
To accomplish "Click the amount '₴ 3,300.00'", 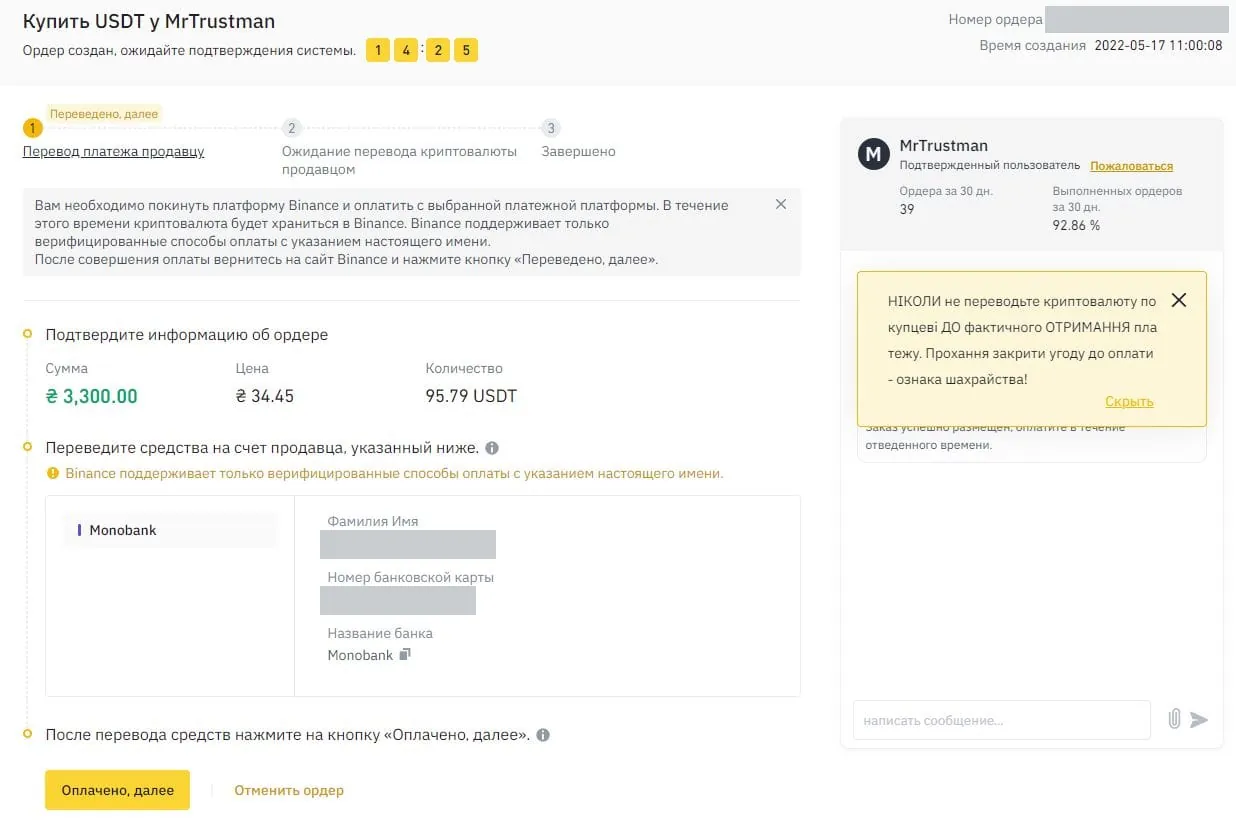I will tap(92, 396).
